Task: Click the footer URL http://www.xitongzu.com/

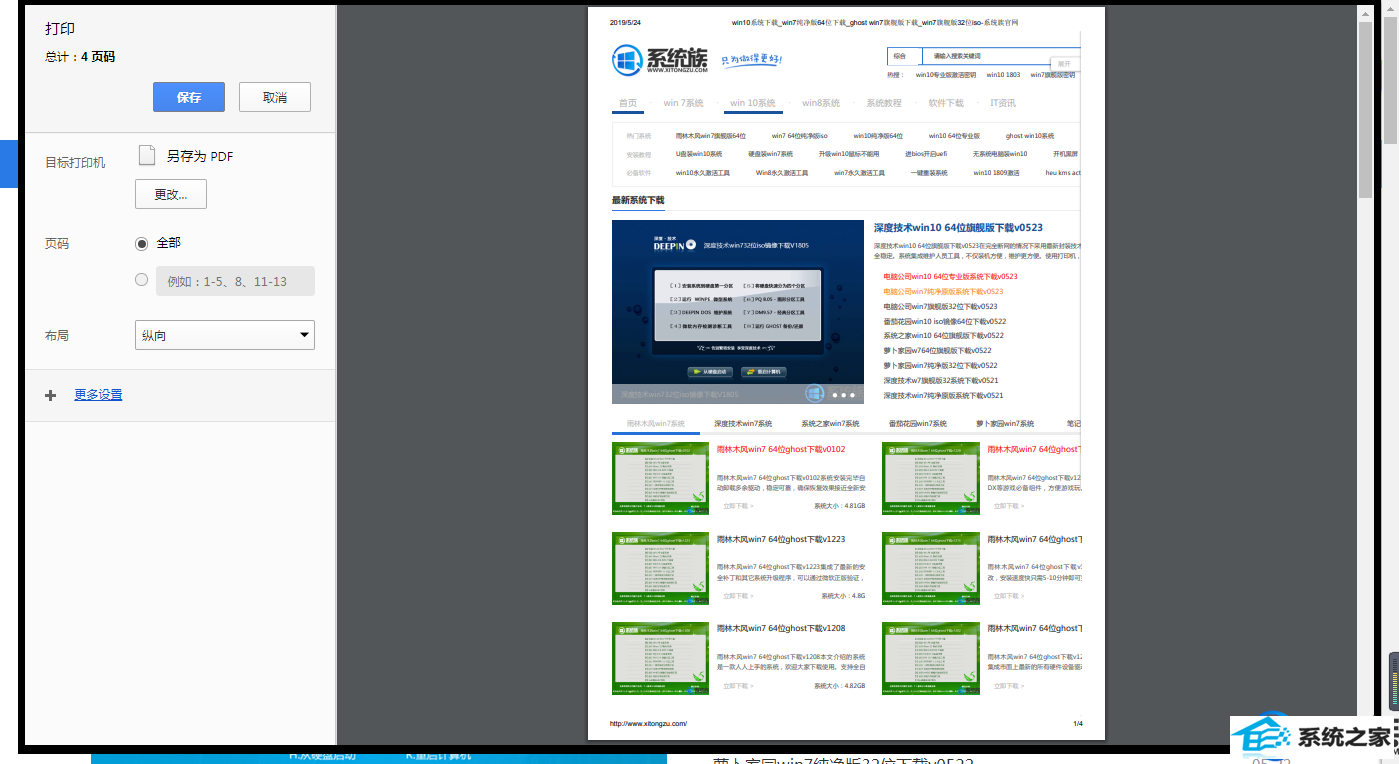Action: (x=648, y=723)
